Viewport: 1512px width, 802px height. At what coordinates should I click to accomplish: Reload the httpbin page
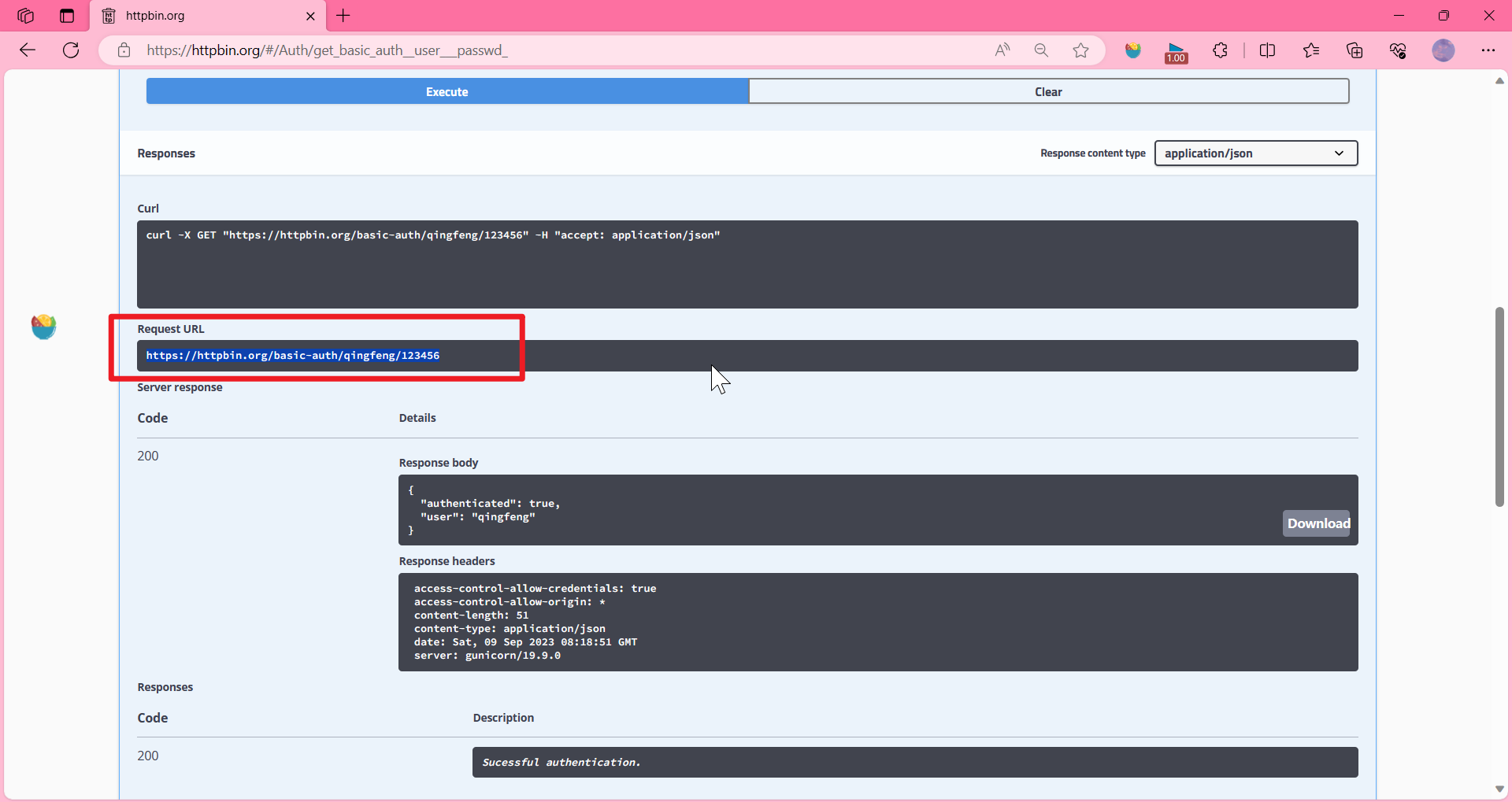(x=71, y=50)
